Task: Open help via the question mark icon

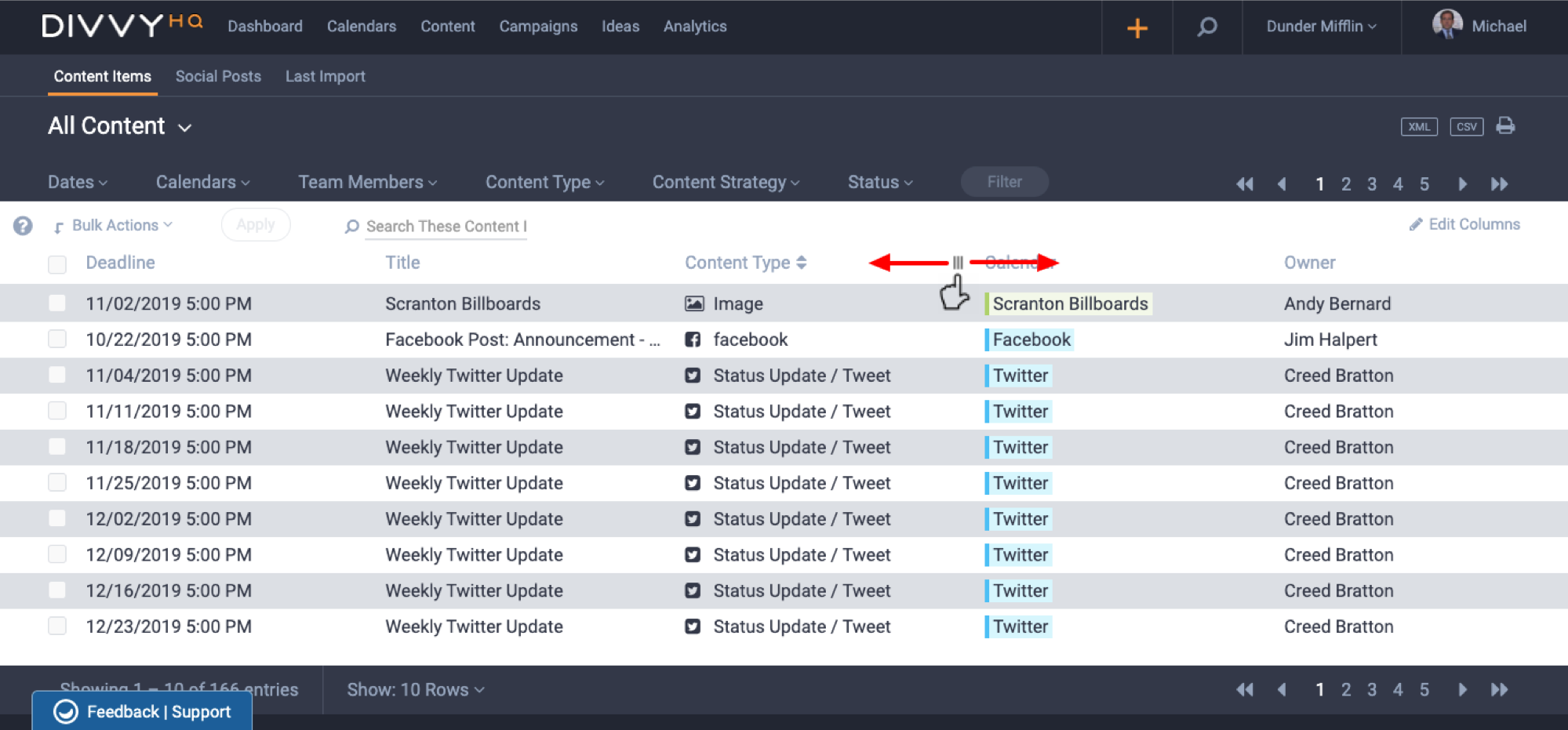Action: 22,226
